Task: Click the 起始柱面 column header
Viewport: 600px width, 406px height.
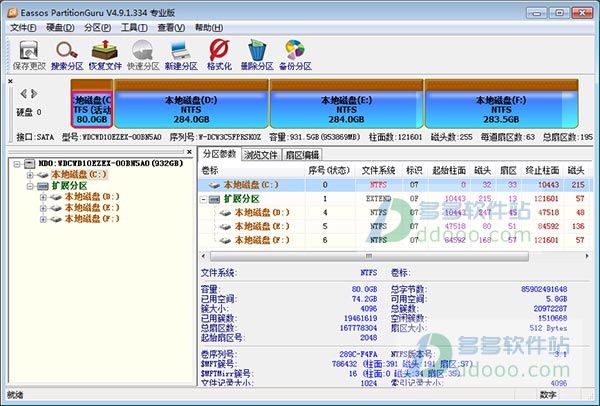Action: click(449, 171)
